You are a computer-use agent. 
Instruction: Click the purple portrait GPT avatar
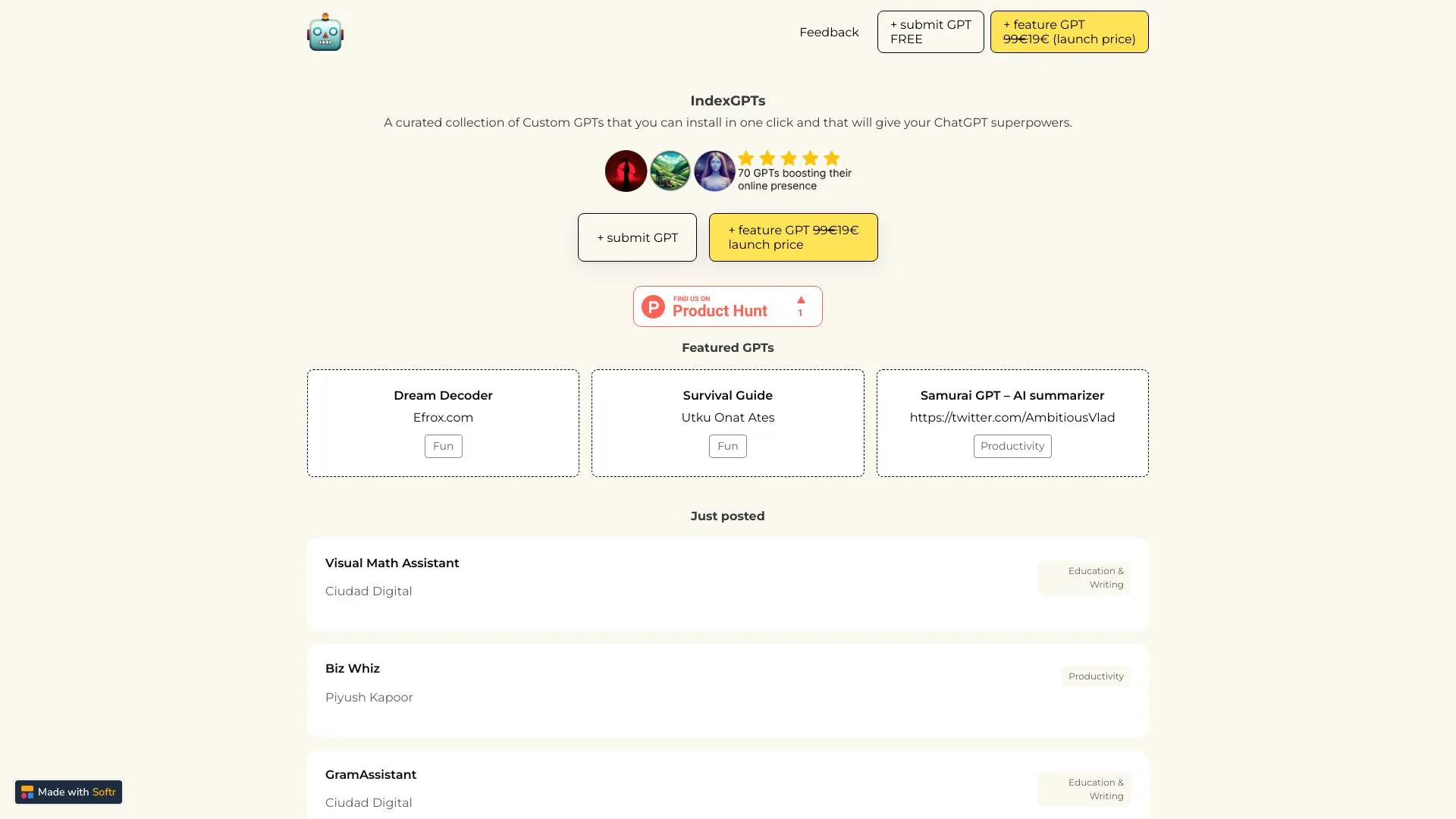click(x=714, y=171)
